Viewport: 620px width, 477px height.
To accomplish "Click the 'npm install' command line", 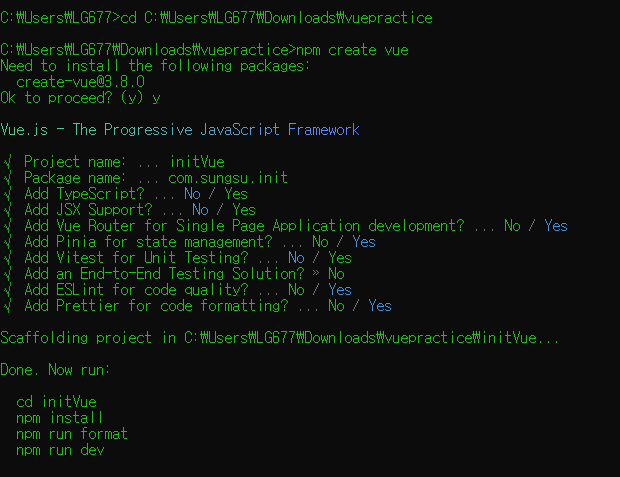I will click(59, 418).
